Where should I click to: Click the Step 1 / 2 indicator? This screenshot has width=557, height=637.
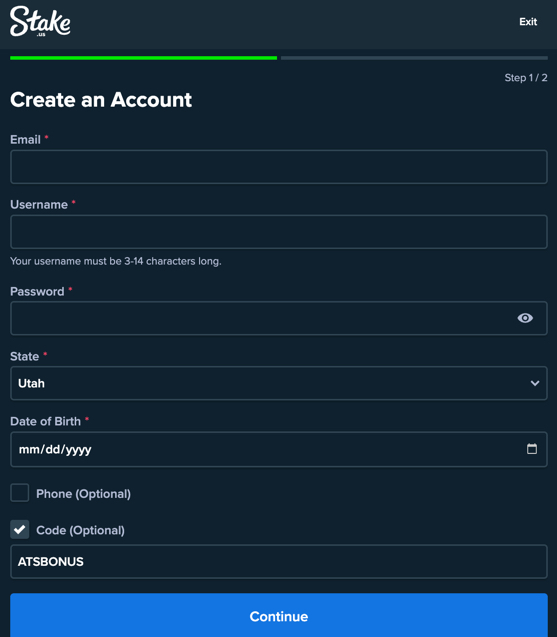coord(526,78)
